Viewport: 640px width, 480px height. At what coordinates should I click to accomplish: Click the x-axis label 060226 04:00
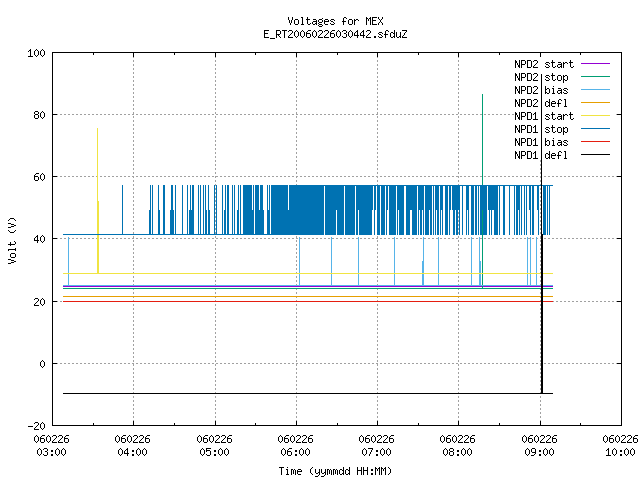click(x=132, y=446)
